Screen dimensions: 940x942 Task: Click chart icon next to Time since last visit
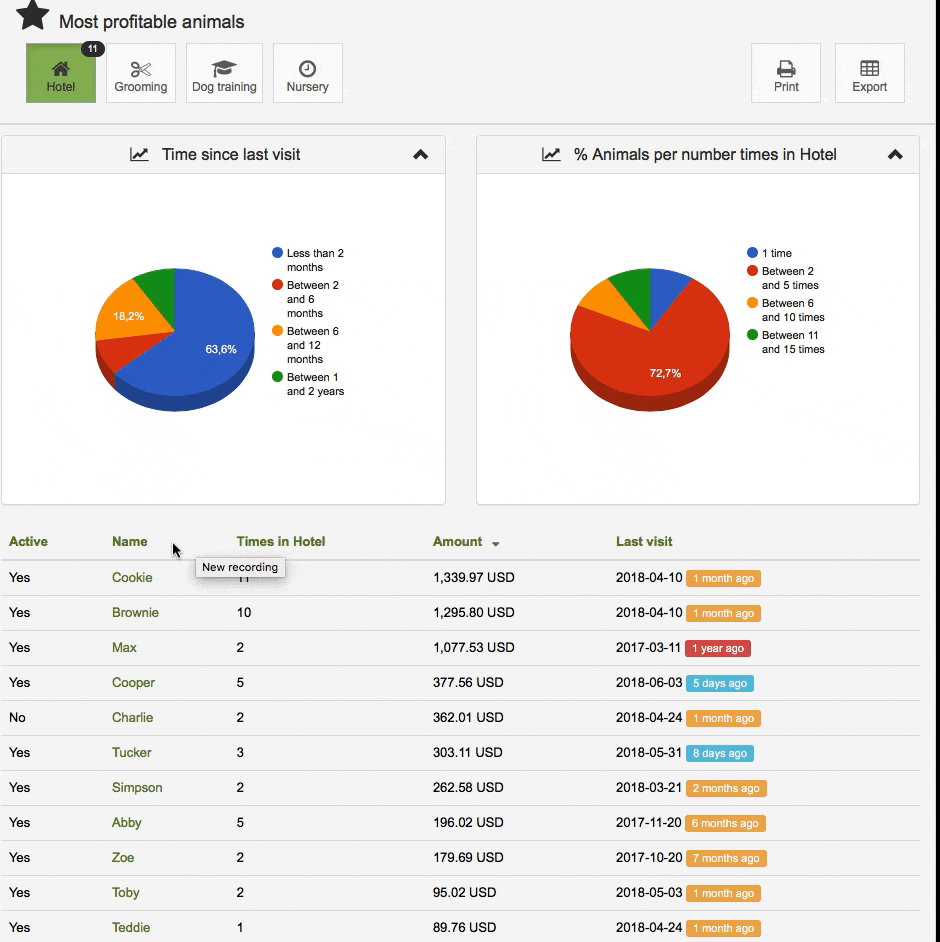pos(139,154)
